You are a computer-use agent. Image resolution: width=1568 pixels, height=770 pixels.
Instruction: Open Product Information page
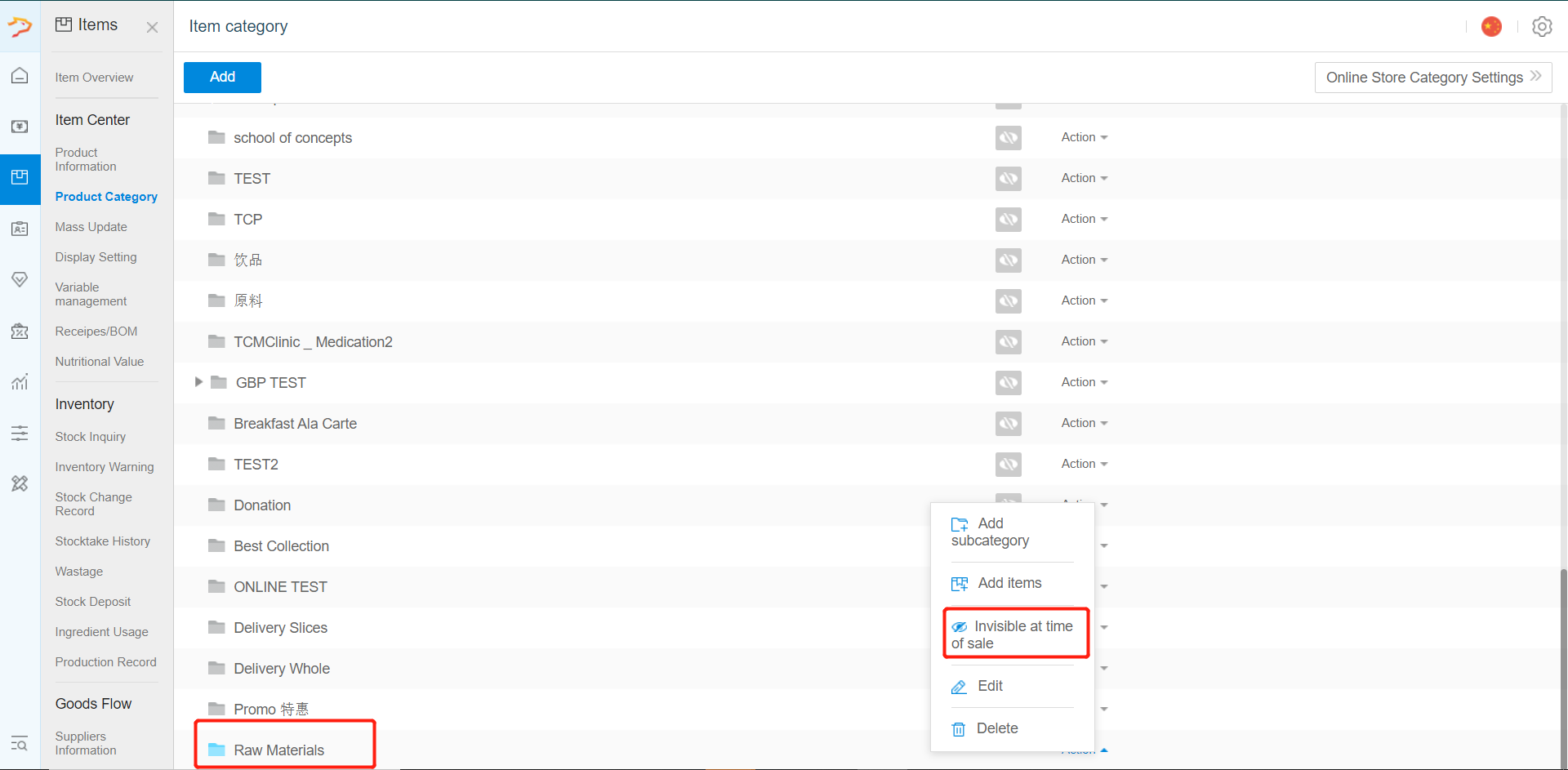click(x=86, y=159)
